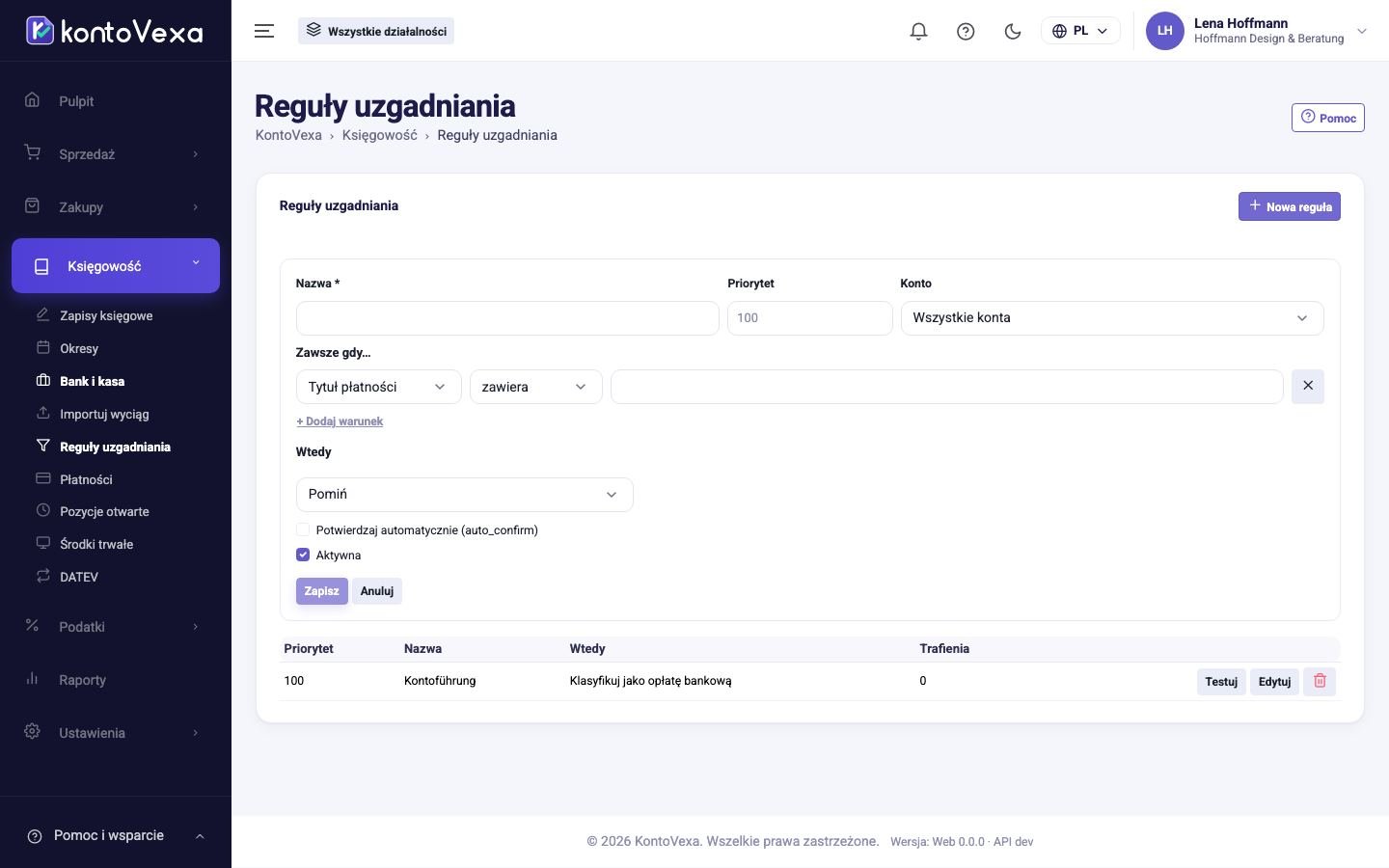Focus the Nazwa input field
1389x868 pixels.
[507, 318]
